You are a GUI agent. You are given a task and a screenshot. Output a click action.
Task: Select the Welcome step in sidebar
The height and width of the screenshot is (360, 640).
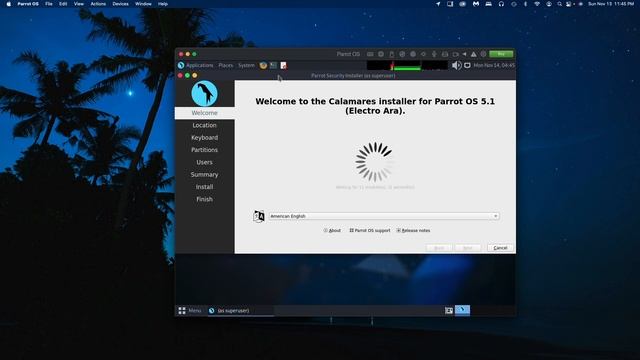pyautogui.click(x=204, y=113)
